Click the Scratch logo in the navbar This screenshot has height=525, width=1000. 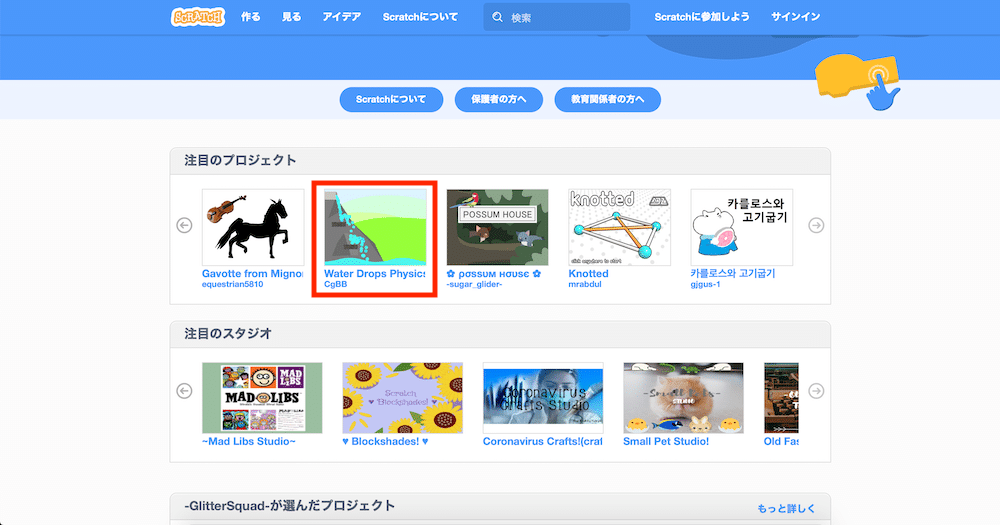point(198,17)
